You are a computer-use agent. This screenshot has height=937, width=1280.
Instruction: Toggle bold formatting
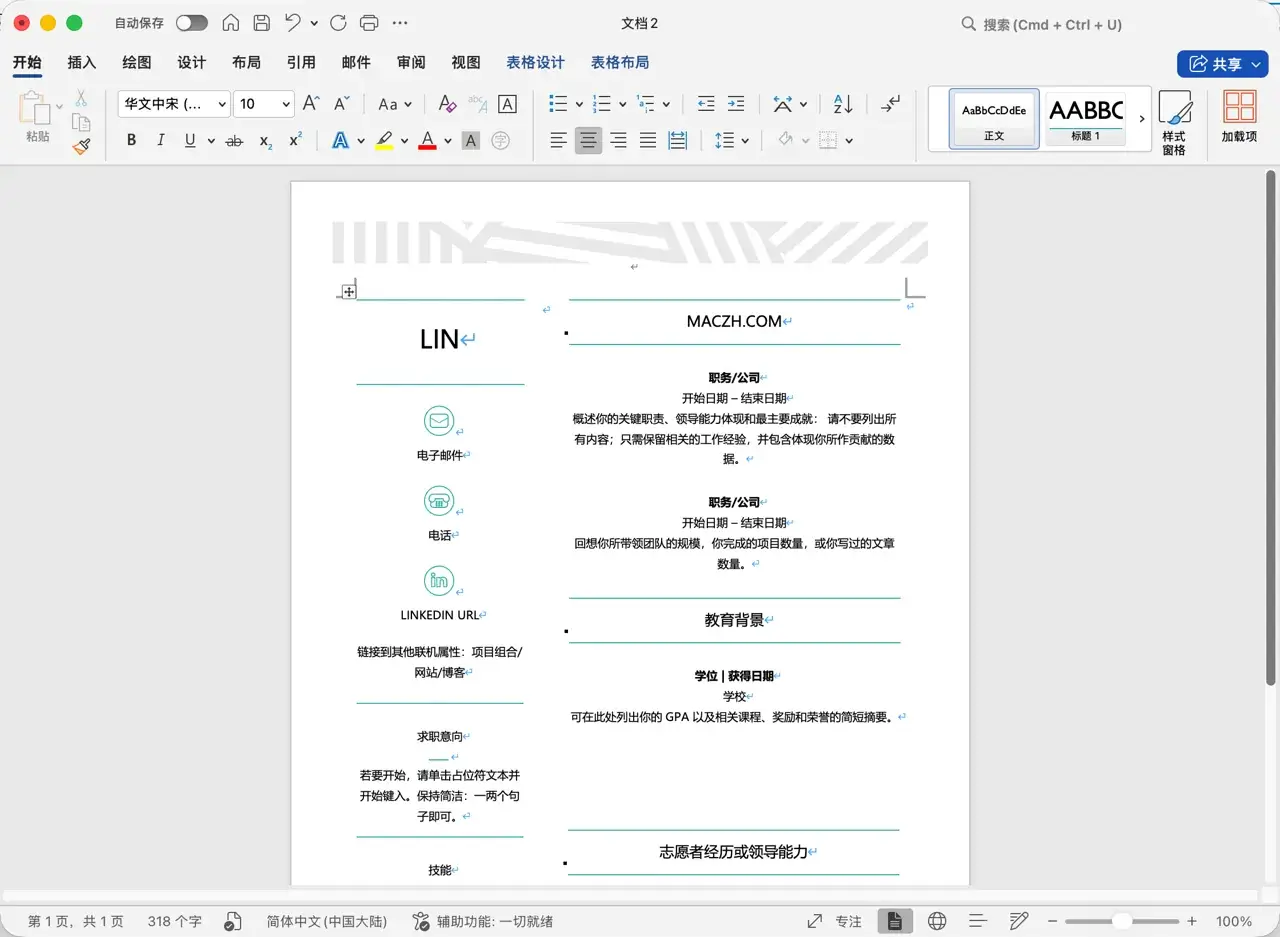131,140
